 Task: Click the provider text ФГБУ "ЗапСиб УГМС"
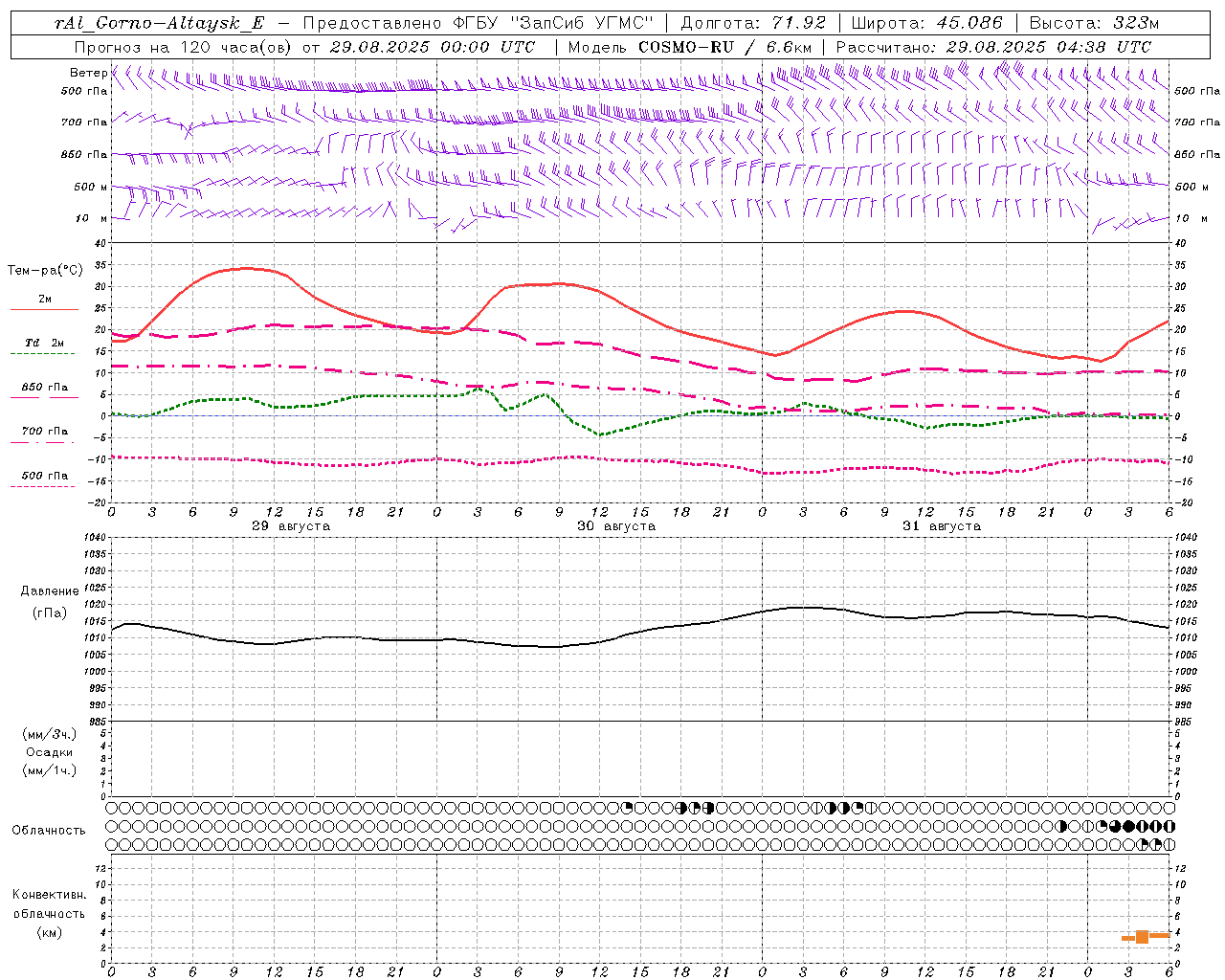pos(551,23)
